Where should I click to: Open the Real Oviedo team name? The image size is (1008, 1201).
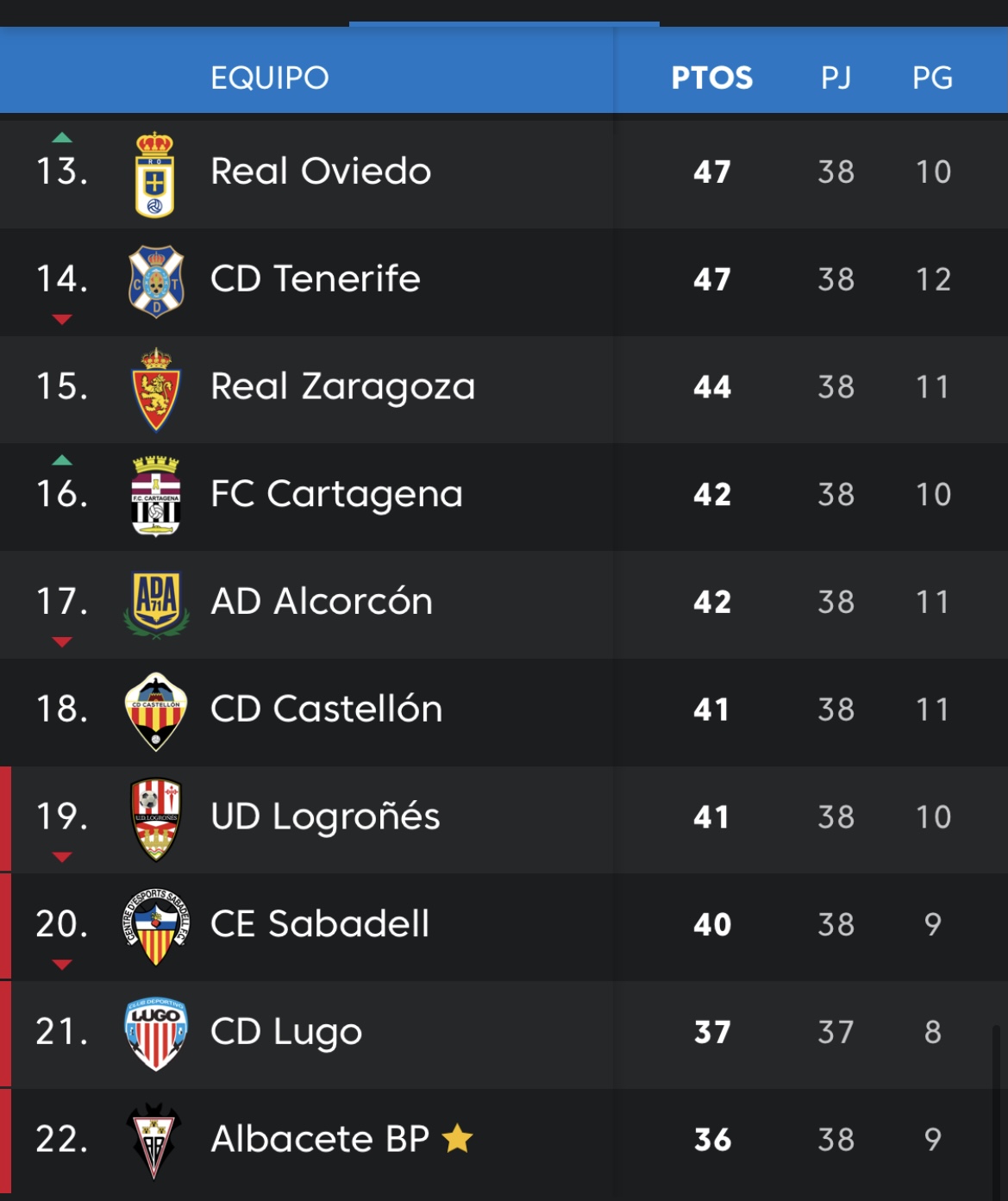click(321, 171)
